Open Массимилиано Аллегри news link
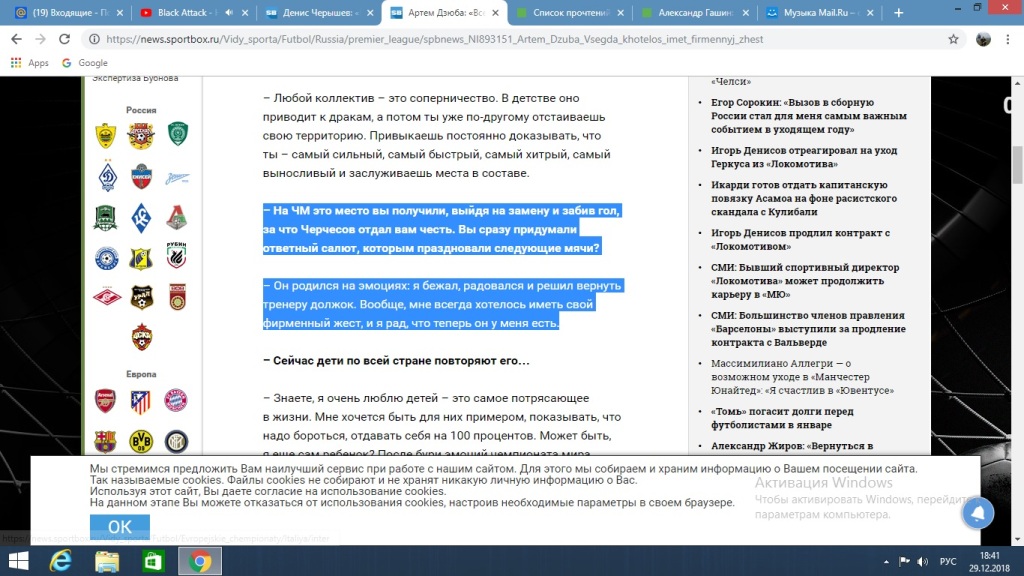The image size is (1024, 576). click(802, 377)
